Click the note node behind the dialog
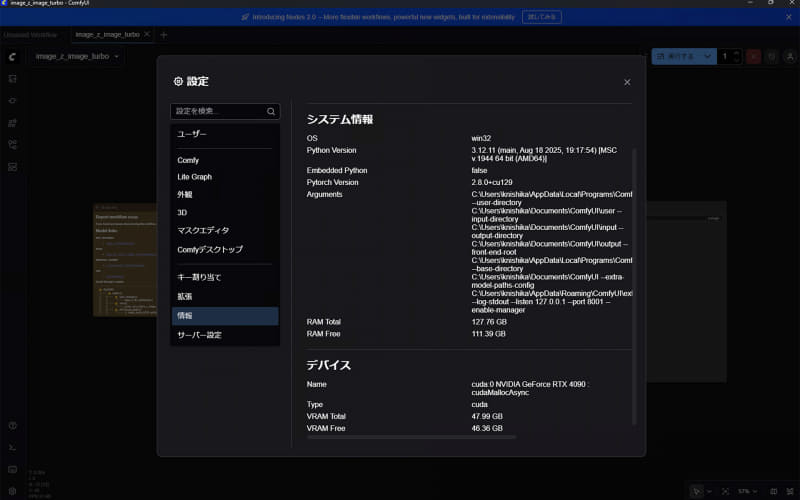Viewport: 800px width, 500px height. pyautogui.click(x=125, y=260)
